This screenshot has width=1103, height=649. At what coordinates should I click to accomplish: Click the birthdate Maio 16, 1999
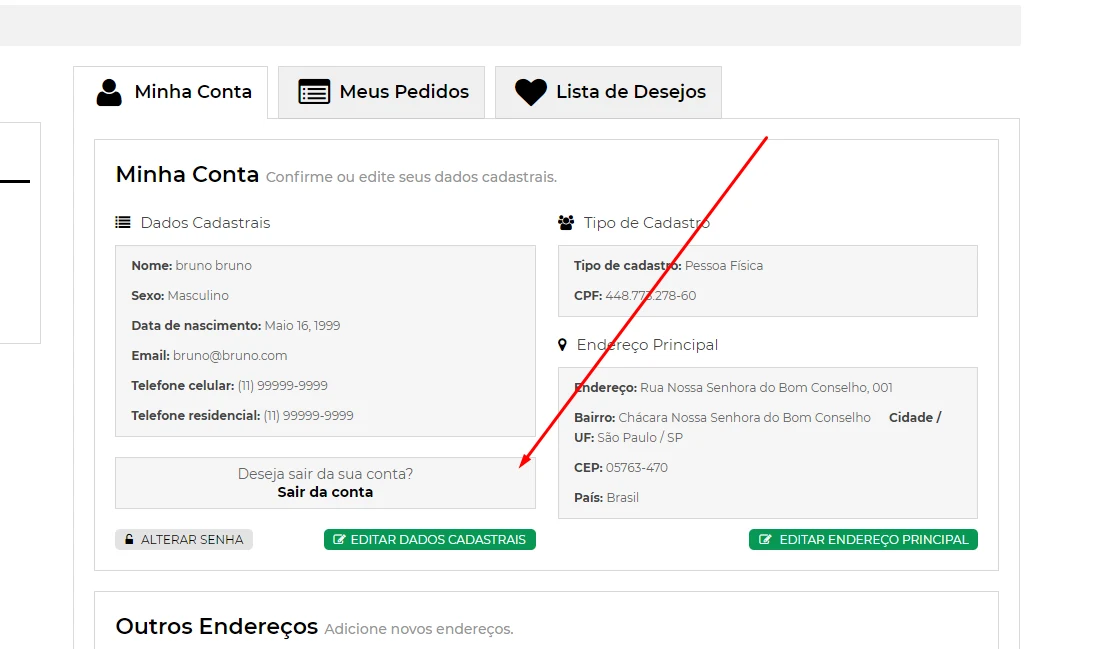(302, 326)
